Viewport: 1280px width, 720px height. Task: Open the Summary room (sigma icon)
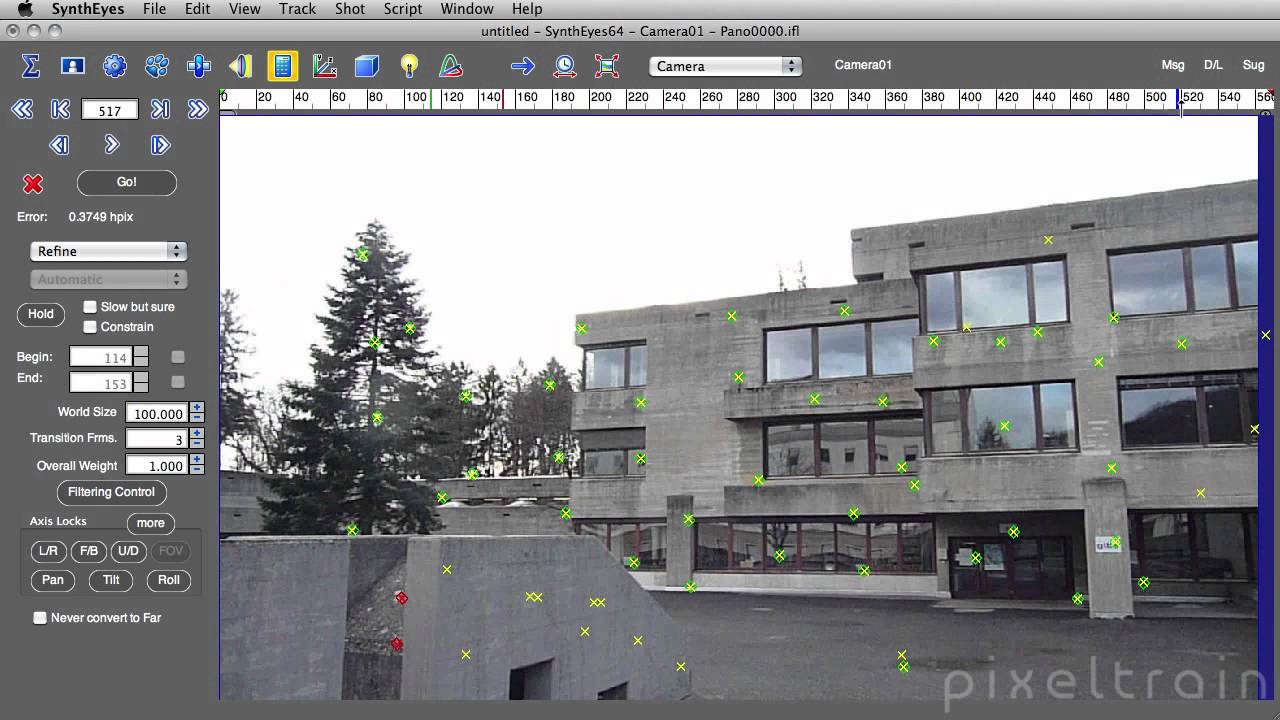tap(31, 66)
